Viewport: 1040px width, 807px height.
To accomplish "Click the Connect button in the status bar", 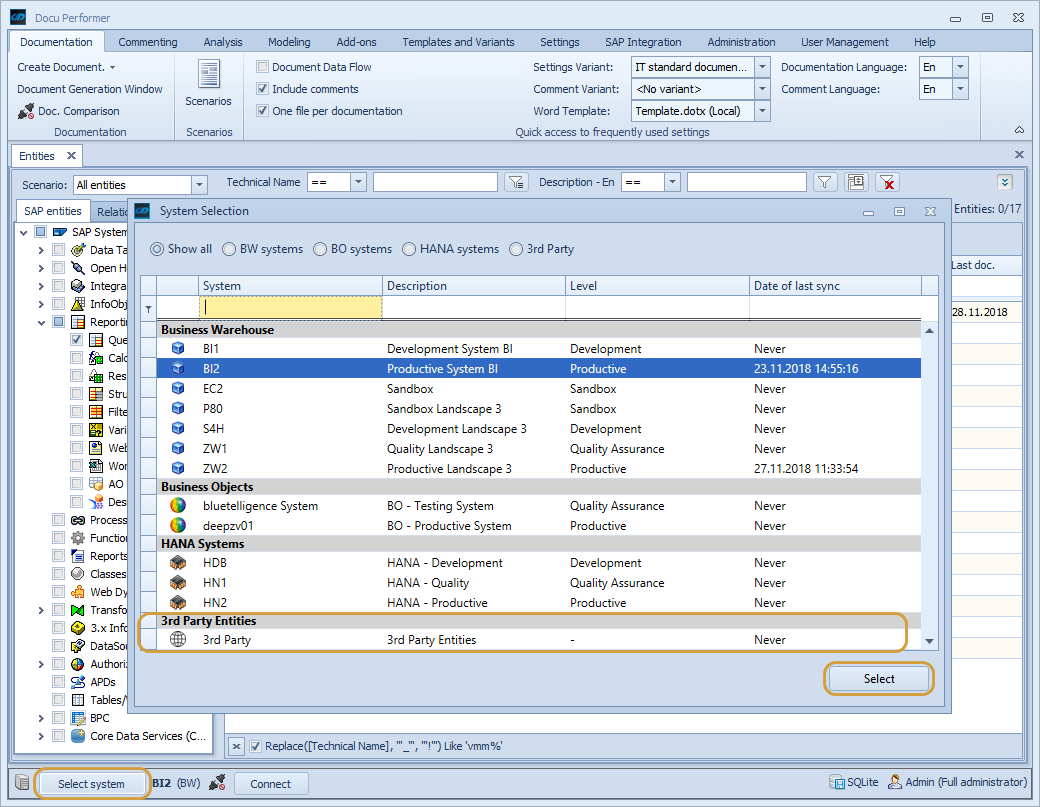I will point(270,782).
